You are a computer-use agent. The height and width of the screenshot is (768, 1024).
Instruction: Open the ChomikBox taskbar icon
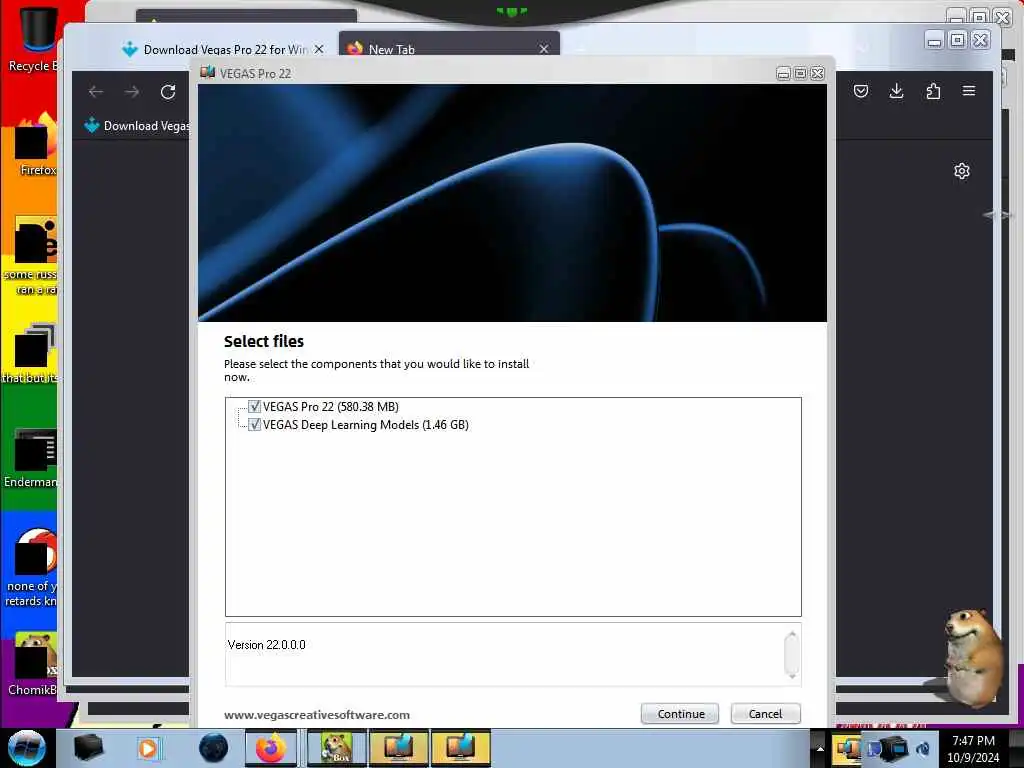336,748
